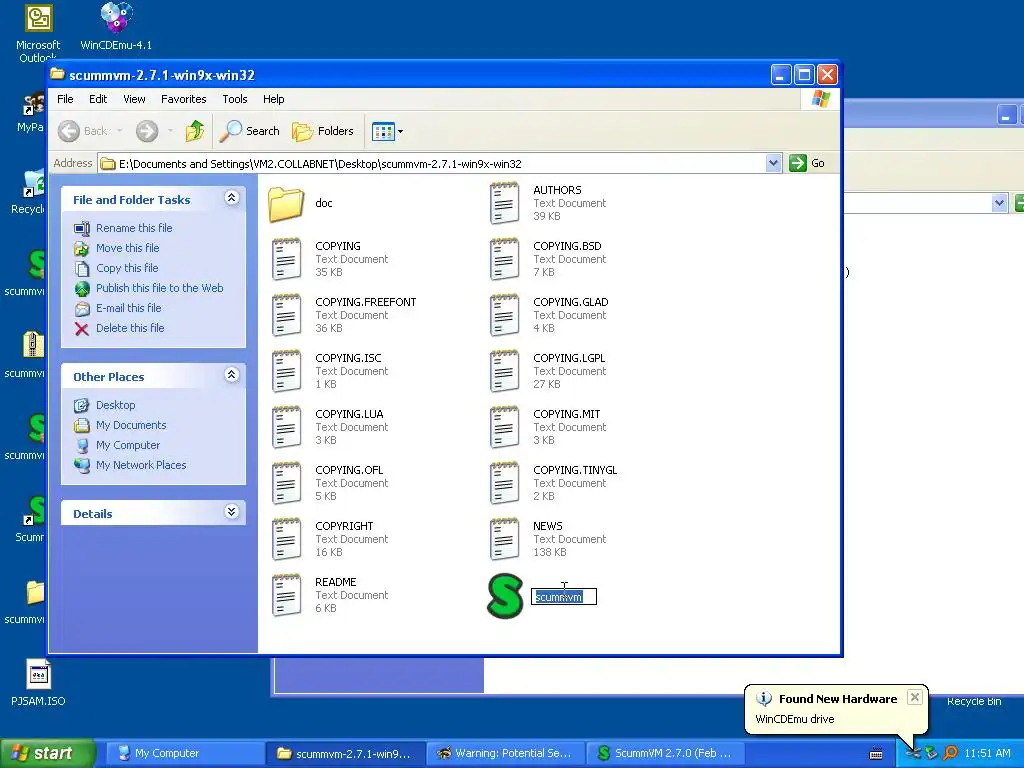The height and width of the screenshot is (768, 1024).
Task: Click E-mail this file link
Action: coord(129,308)
